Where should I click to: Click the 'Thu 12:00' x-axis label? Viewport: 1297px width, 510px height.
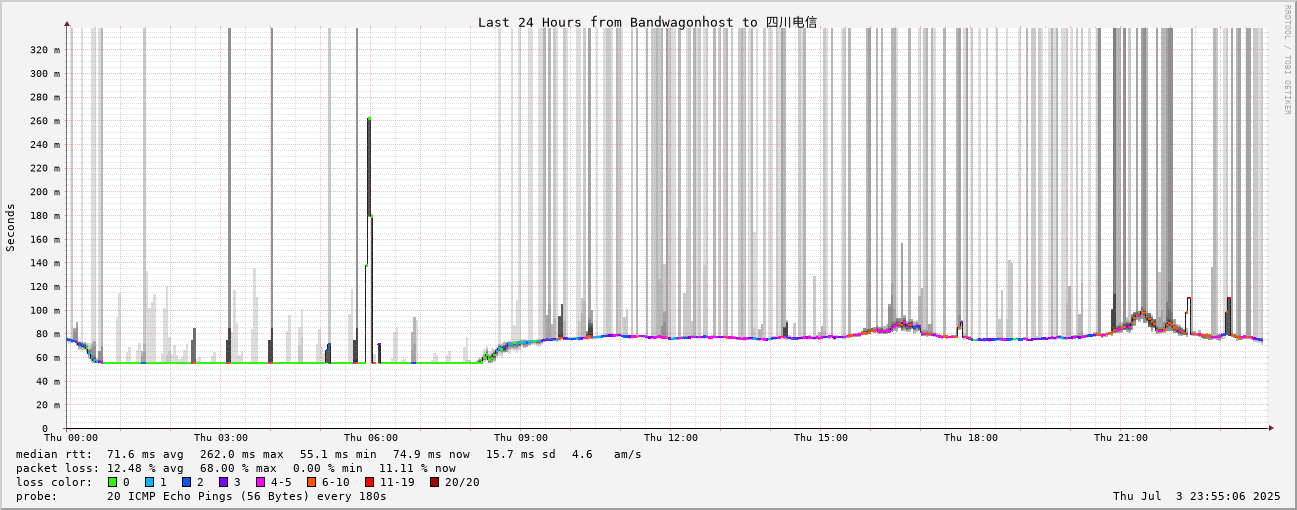(x=671, y=438)
